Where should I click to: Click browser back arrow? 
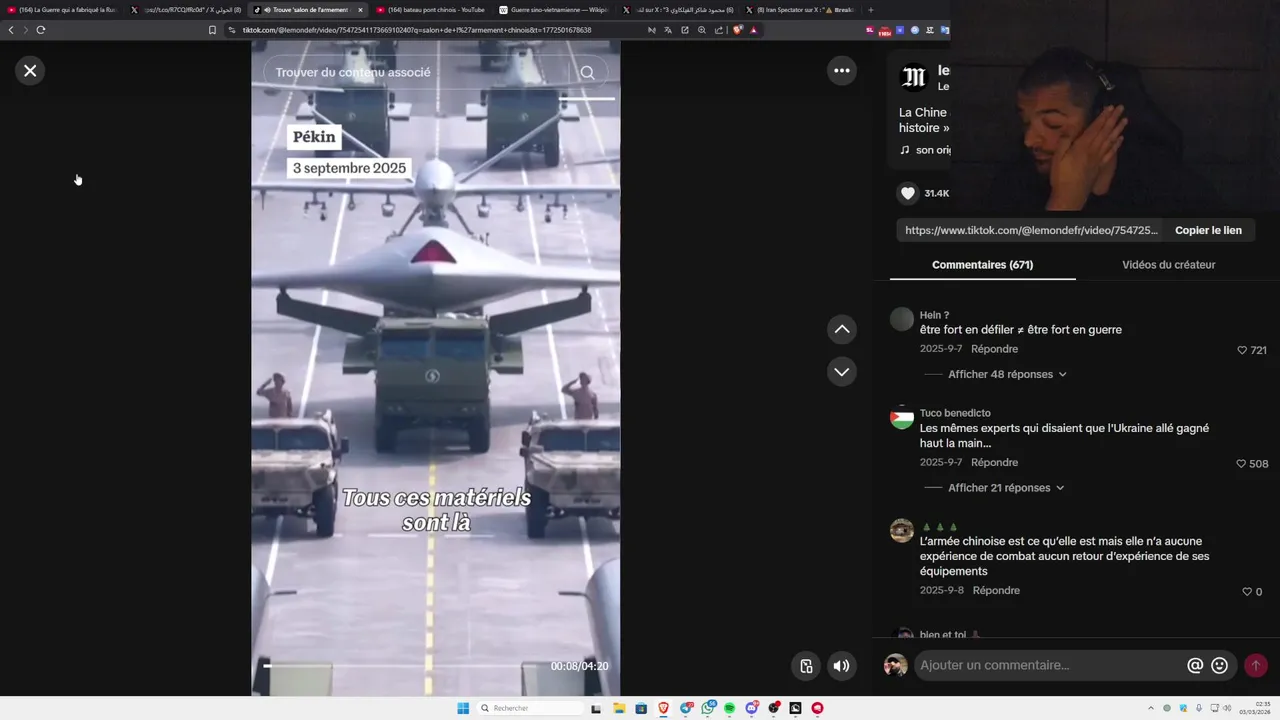click(11, 30)
